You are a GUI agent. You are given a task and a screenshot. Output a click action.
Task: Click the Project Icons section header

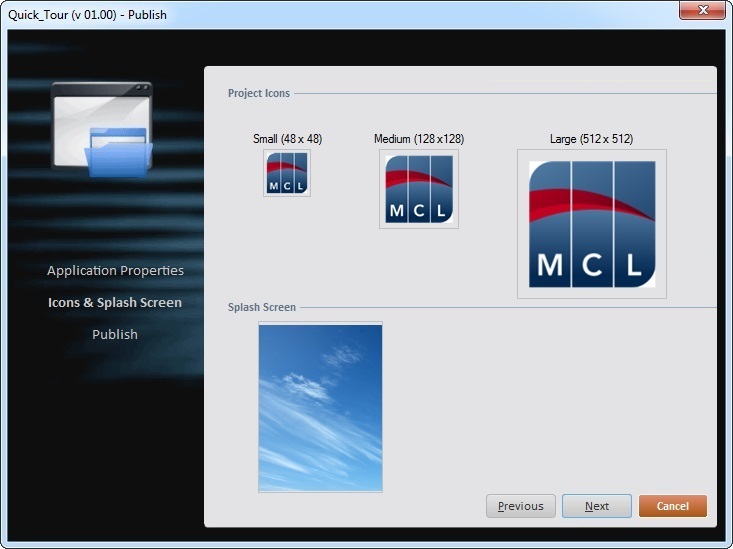259,94
